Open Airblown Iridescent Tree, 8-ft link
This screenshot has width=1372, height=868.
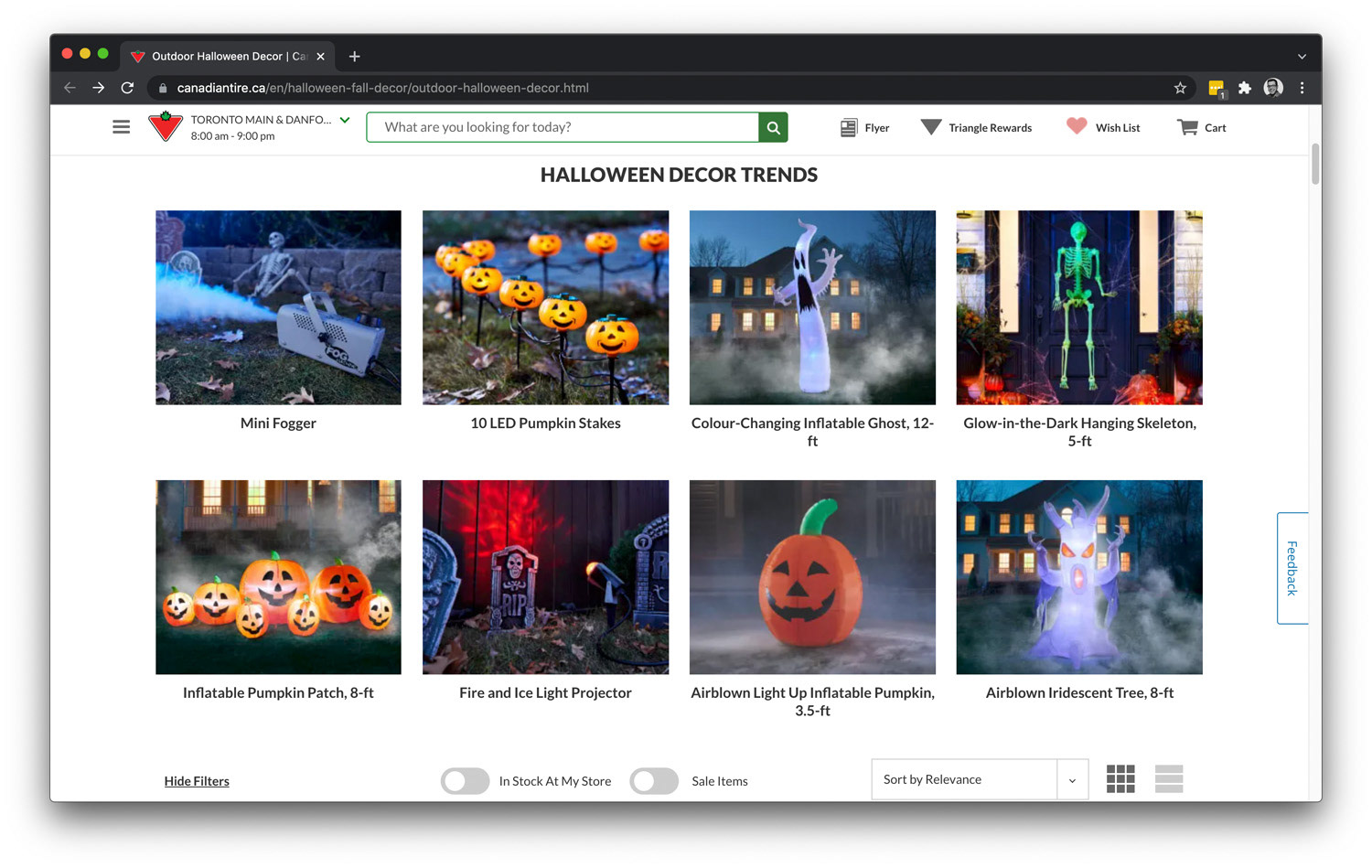1079,693
